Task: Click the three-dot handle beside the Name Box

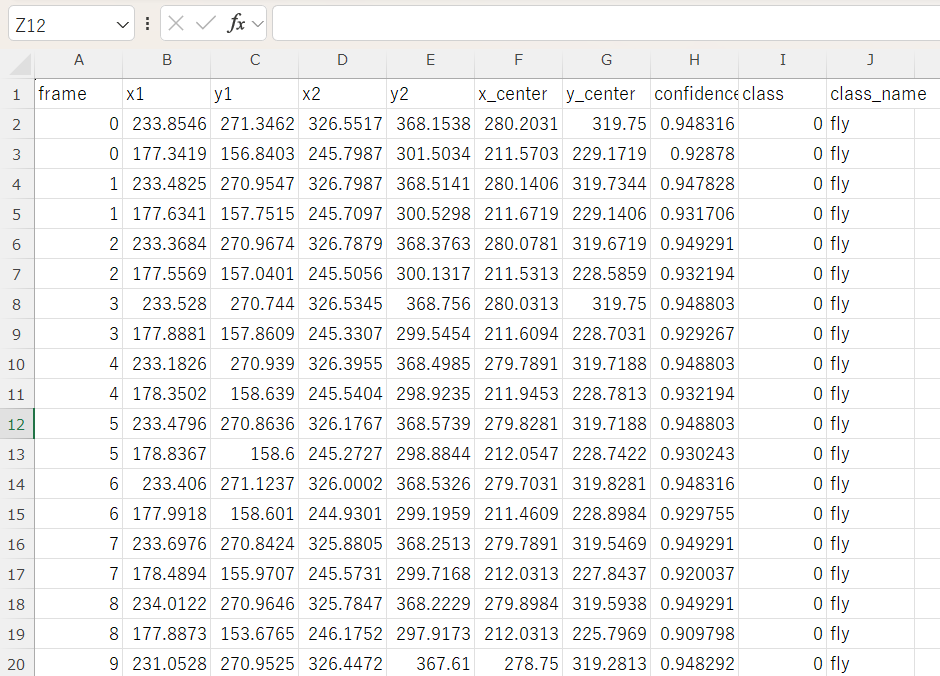Action: click(148, 24)
